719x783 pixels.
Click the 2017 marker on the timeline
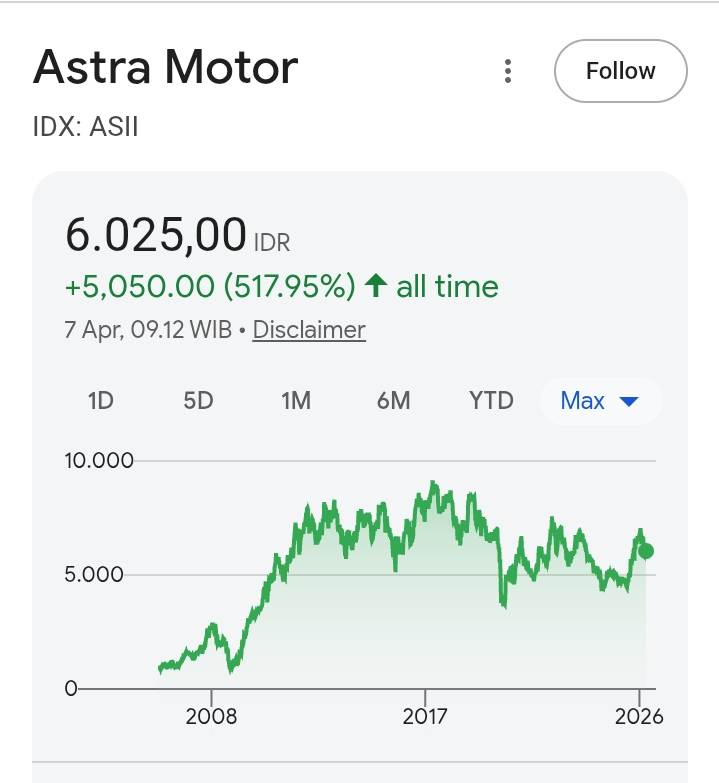tap(426, 716)
